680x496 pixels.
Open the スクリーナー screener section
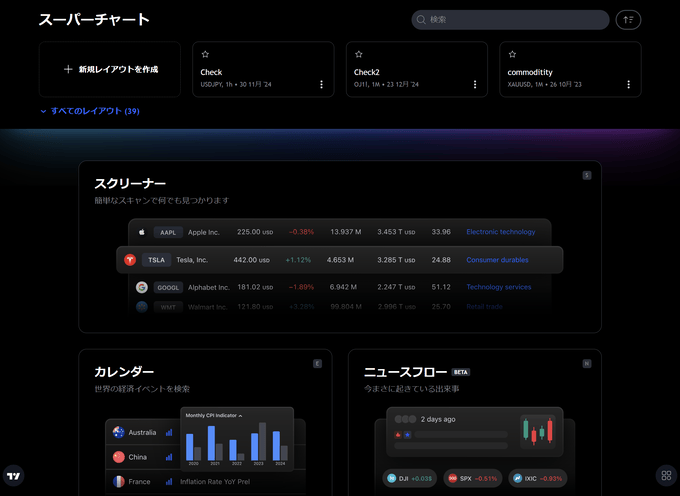pyautogui.click(x=340, y=247)
